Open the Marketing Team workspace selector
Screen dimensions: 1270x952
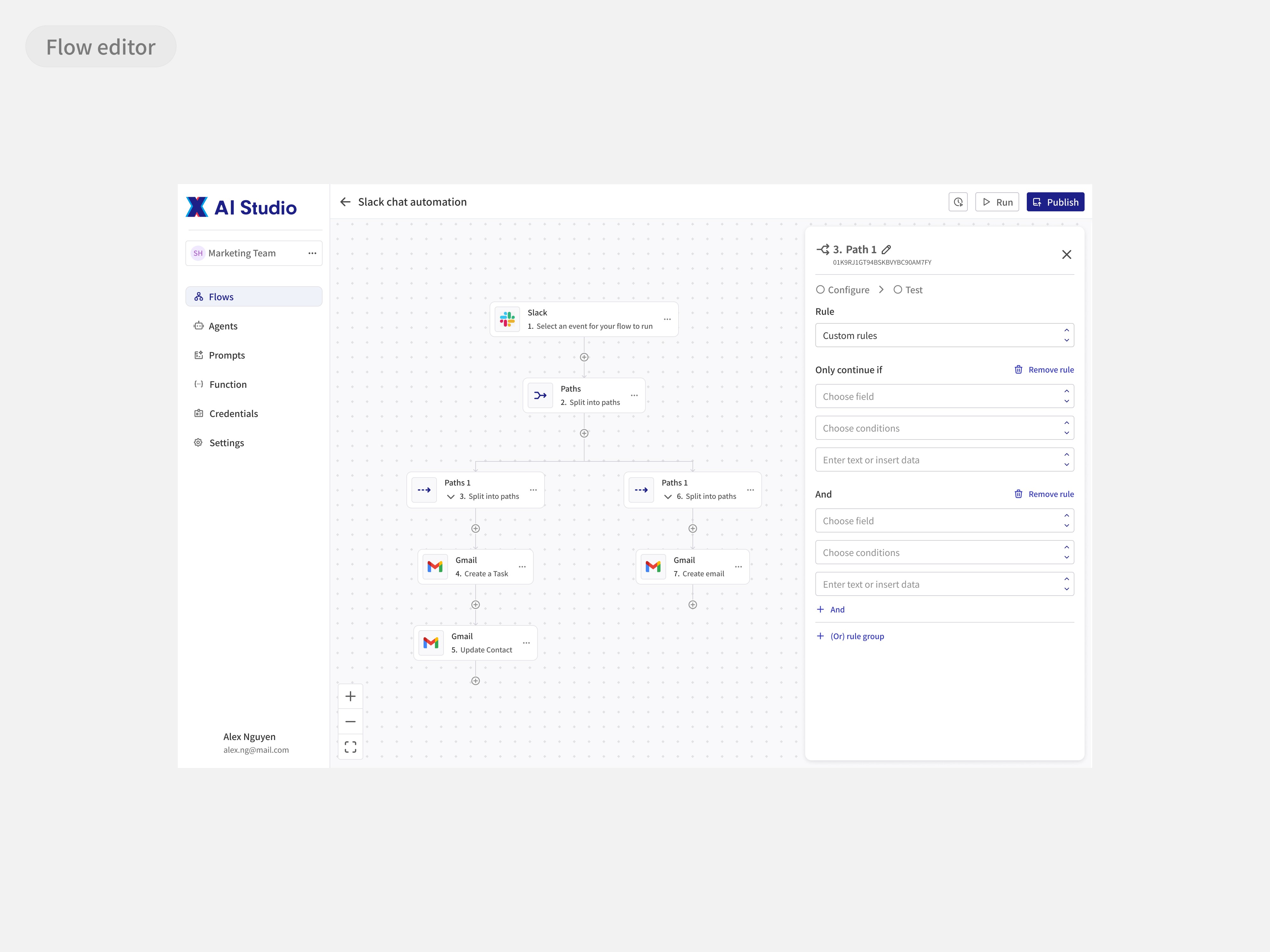click(x=254, y=253)
